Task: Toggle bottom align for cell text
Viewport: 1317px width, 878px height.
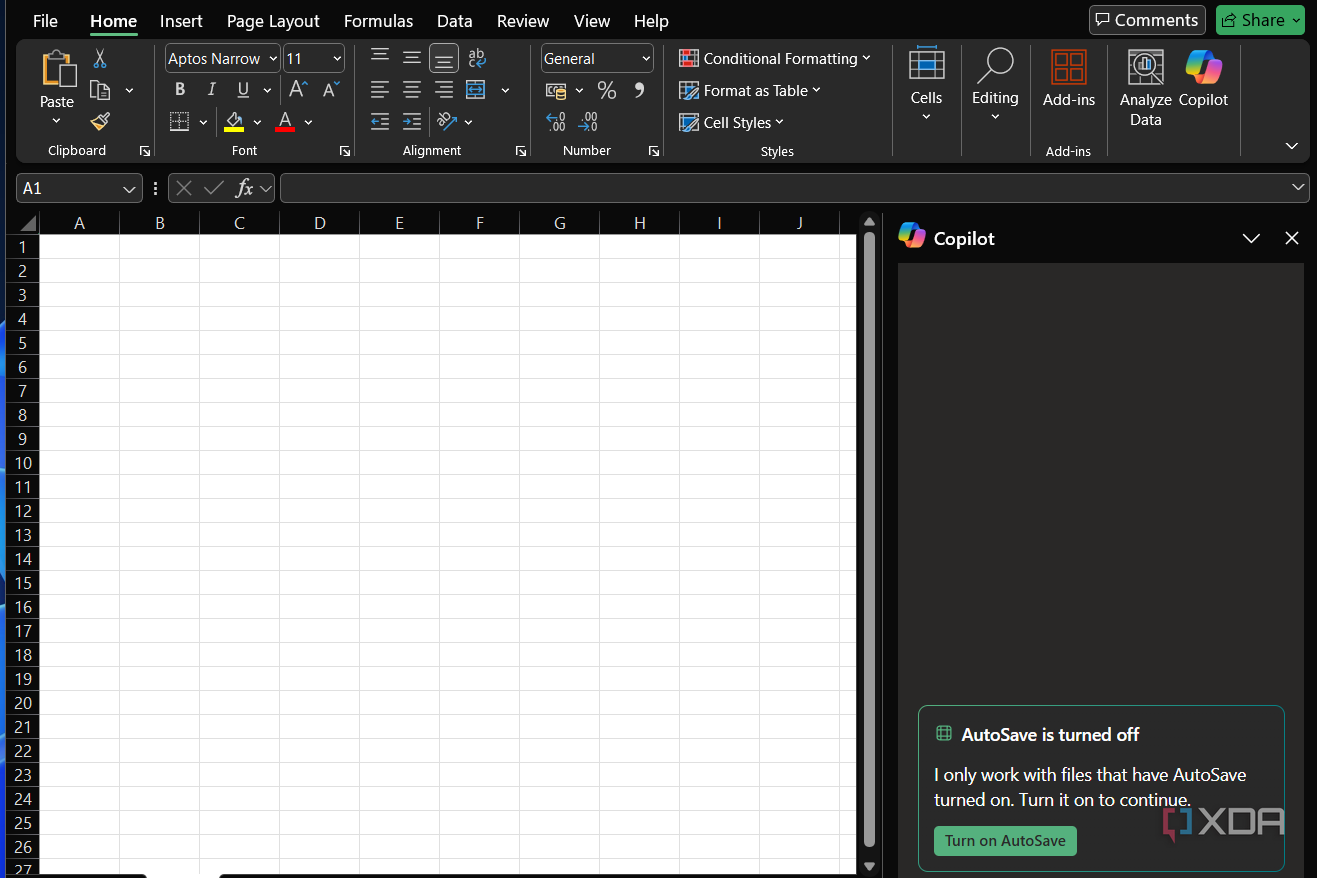Action: pos(444,58)
